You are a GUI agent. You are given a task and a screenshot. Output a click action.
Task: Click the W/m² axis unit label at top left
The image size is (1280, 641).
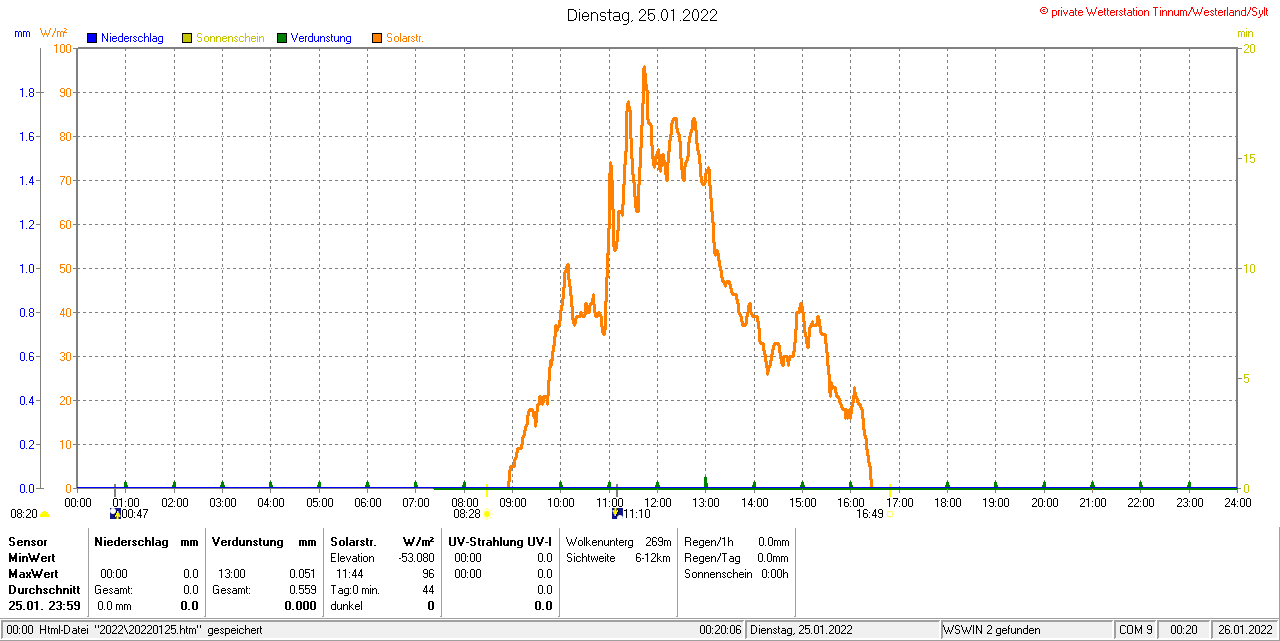click(53, 33)
